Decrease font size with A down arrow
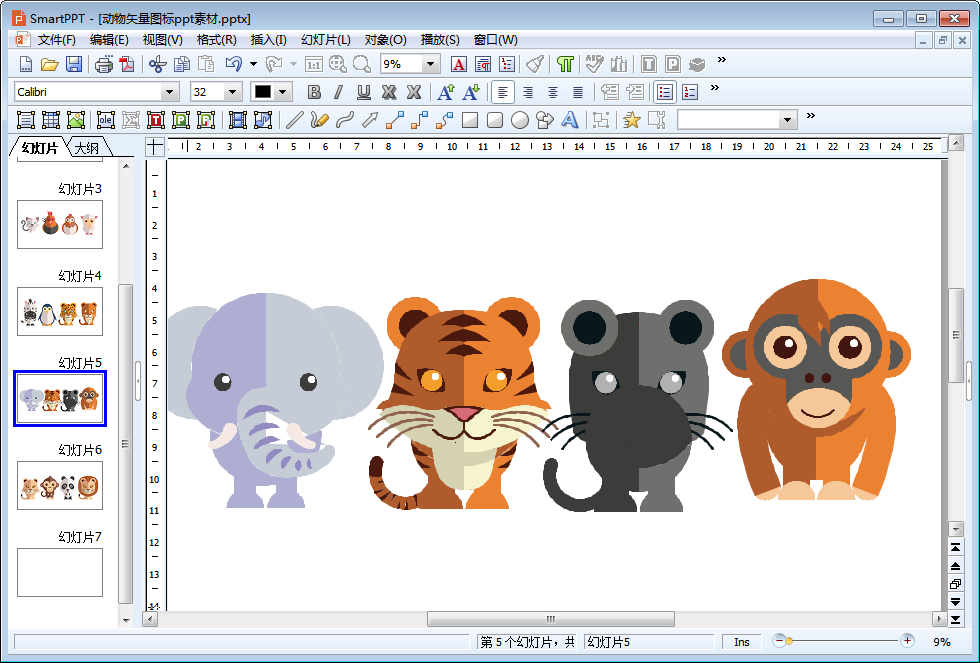The width and height of the screenshot is (980, 663). (x=471, y=92)
